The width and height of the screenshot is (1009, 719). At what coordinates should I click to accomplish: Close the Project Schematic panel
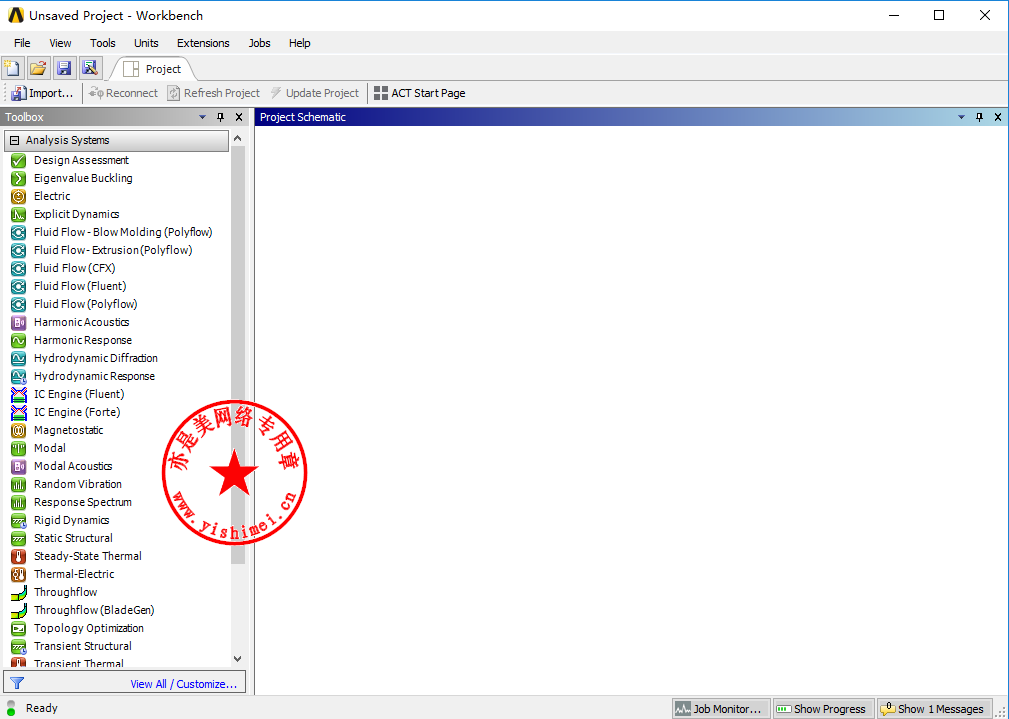[x=997, y=117]
